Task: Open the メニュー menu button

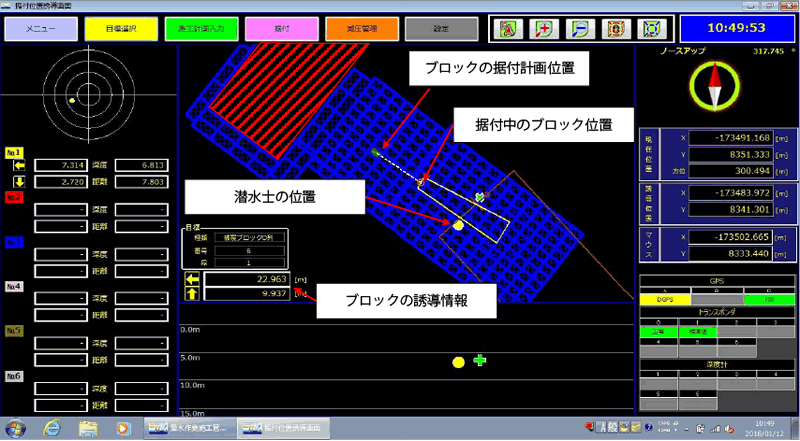Action: [40, 28]
